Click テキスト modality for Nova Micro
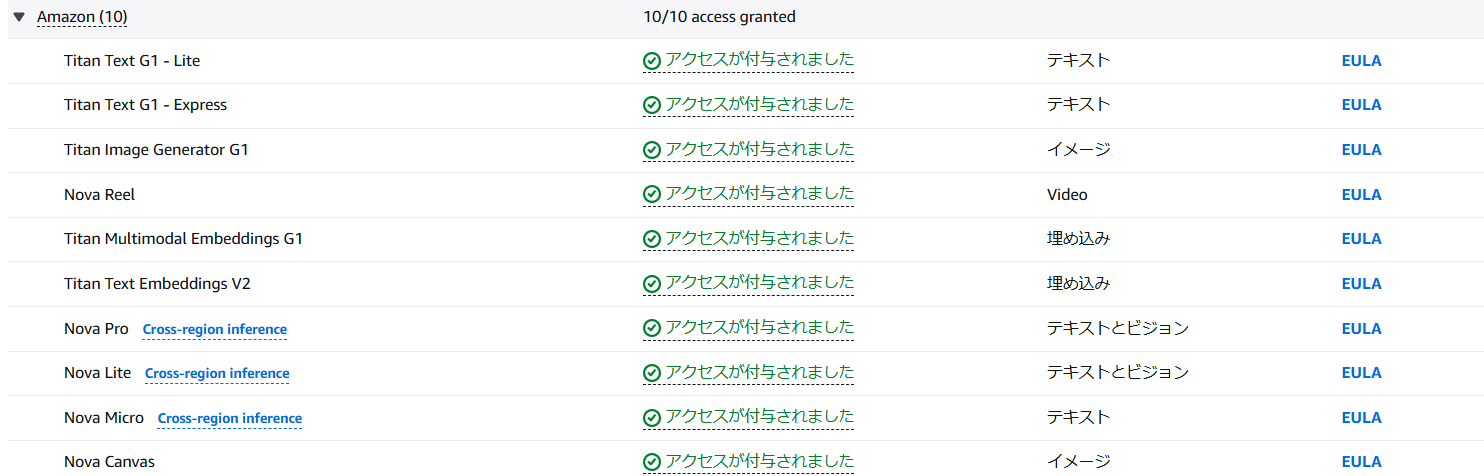Image resolution: width=1484 pixels, height=476 pixels. (1079, 417)
